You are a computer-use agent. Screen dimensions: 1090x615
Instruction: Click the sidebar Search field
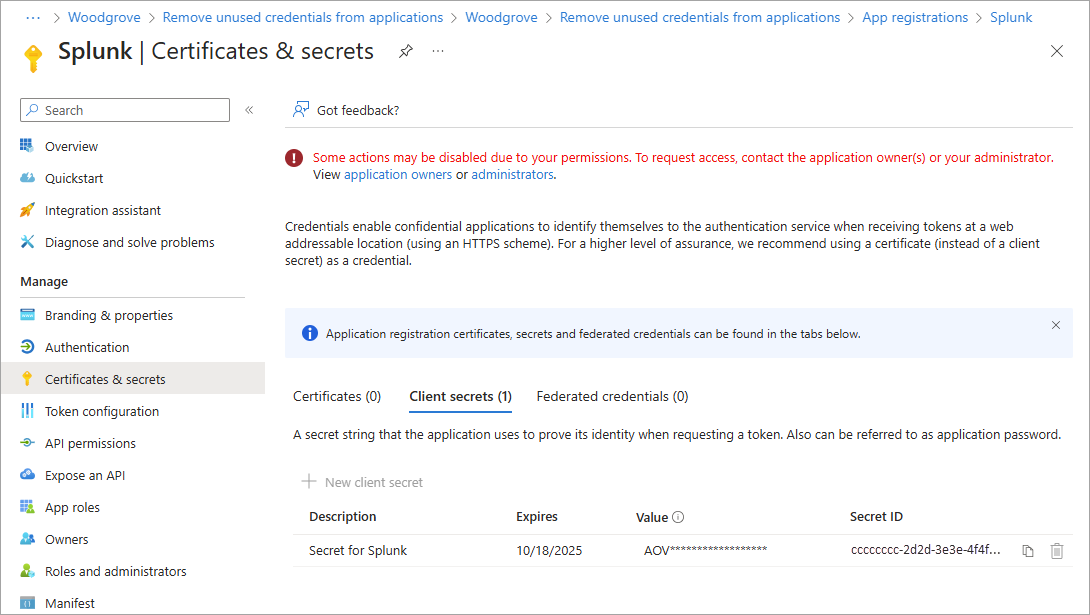pyautogui.click(x=125, y=110)
